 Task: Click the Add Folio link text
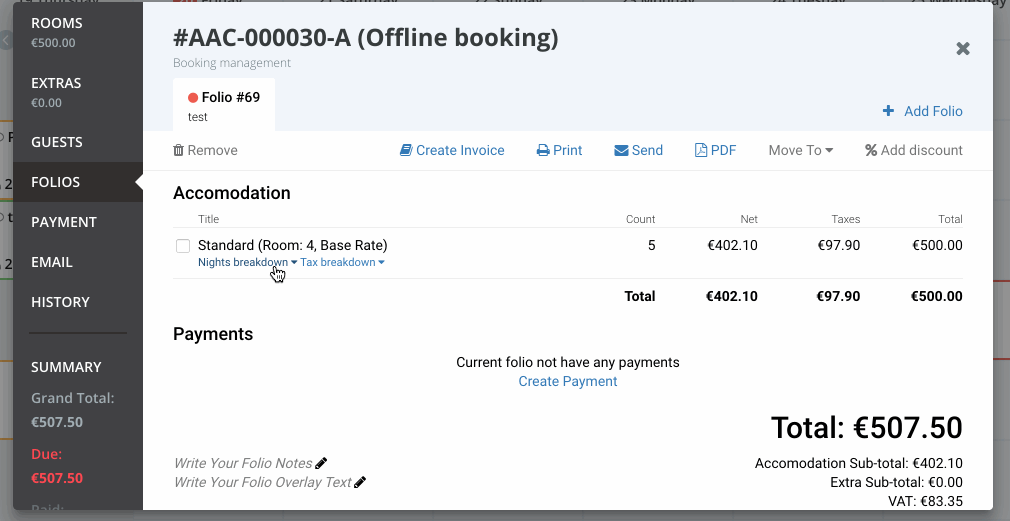(x=933, y=111)
